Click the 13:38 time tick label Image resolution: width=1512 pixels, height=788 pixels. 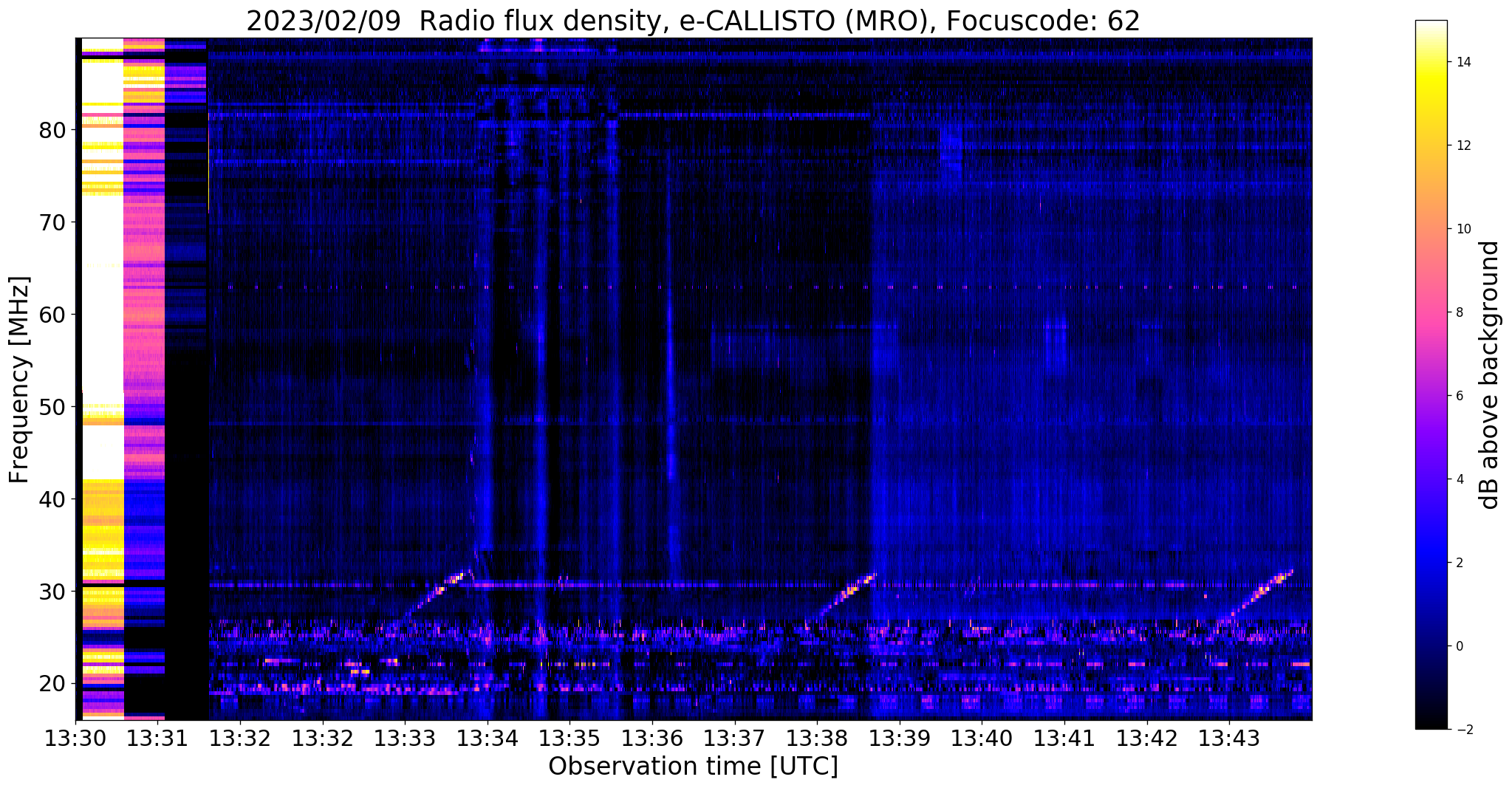coord(817,738)
